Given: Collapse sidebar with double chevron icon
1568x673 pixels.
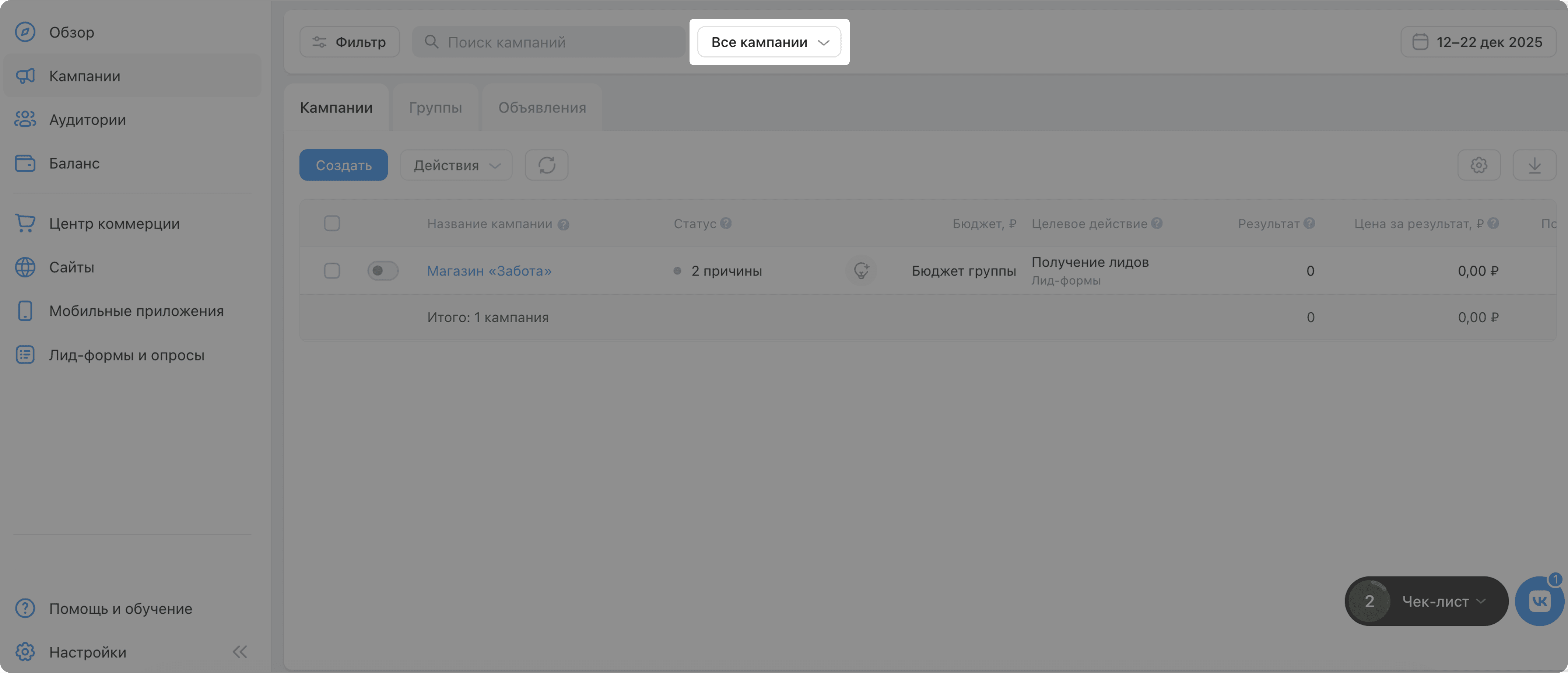Looking at the screenshot, I should pyautogui.click(x=240, y=652).
